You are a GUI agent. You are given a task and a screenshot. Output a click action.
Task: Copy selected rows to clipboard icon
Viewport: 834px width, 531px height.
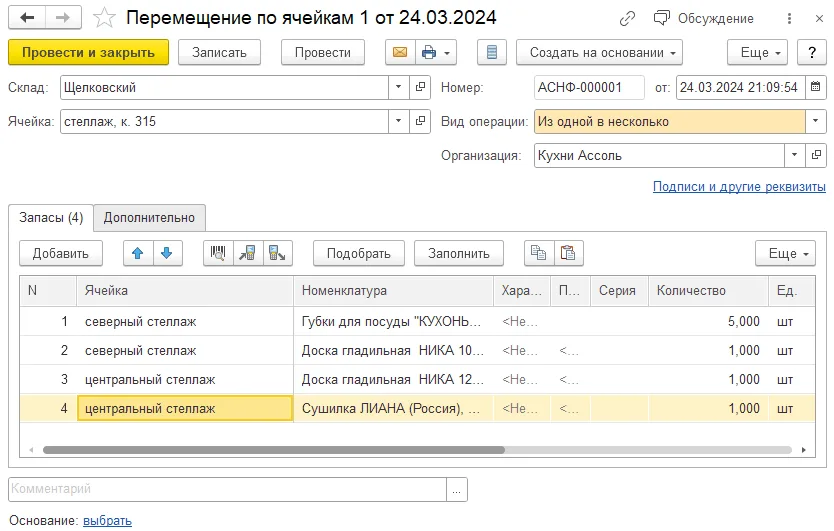pos(539,253)
